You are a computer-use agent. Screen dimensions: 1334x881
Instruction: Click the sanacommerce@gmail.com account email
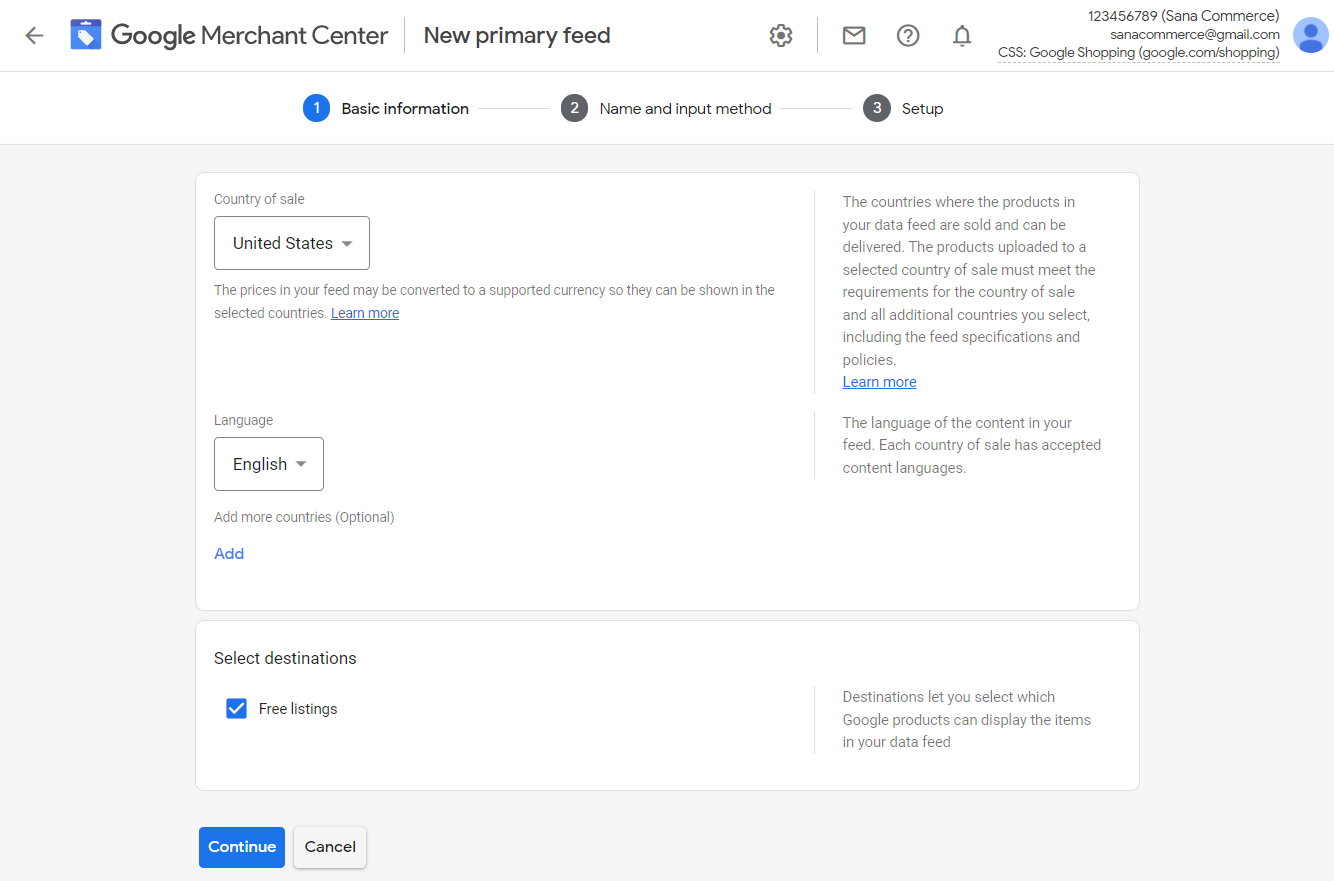[x=1195, y=34]
